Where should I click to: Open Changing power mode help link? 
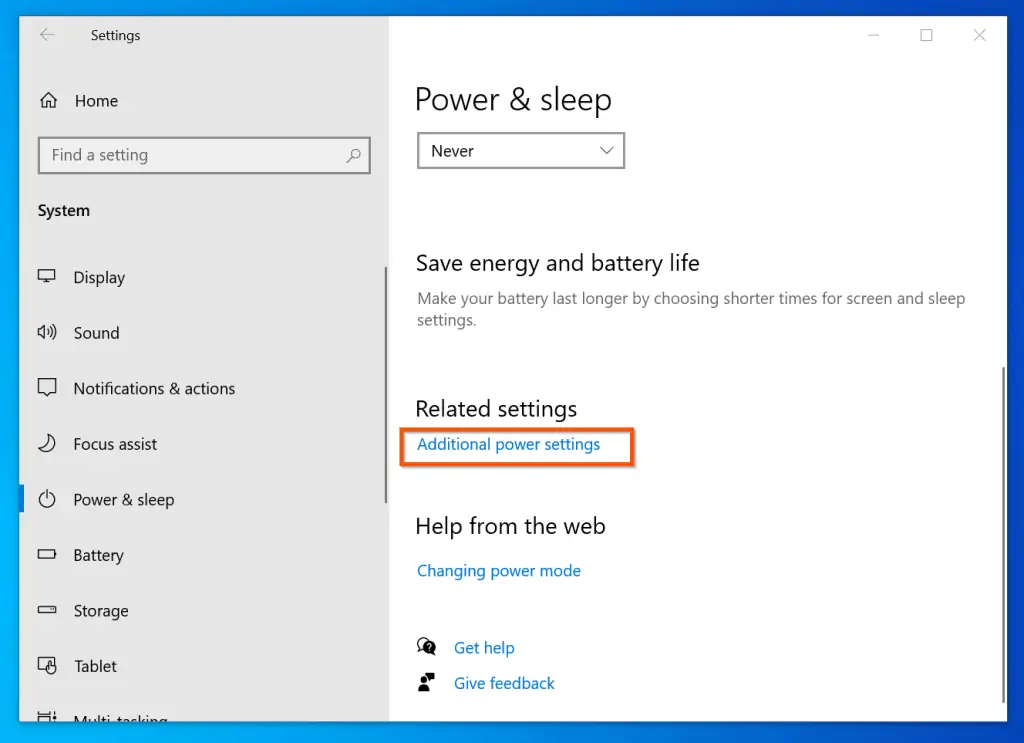(x=498, y=571)
